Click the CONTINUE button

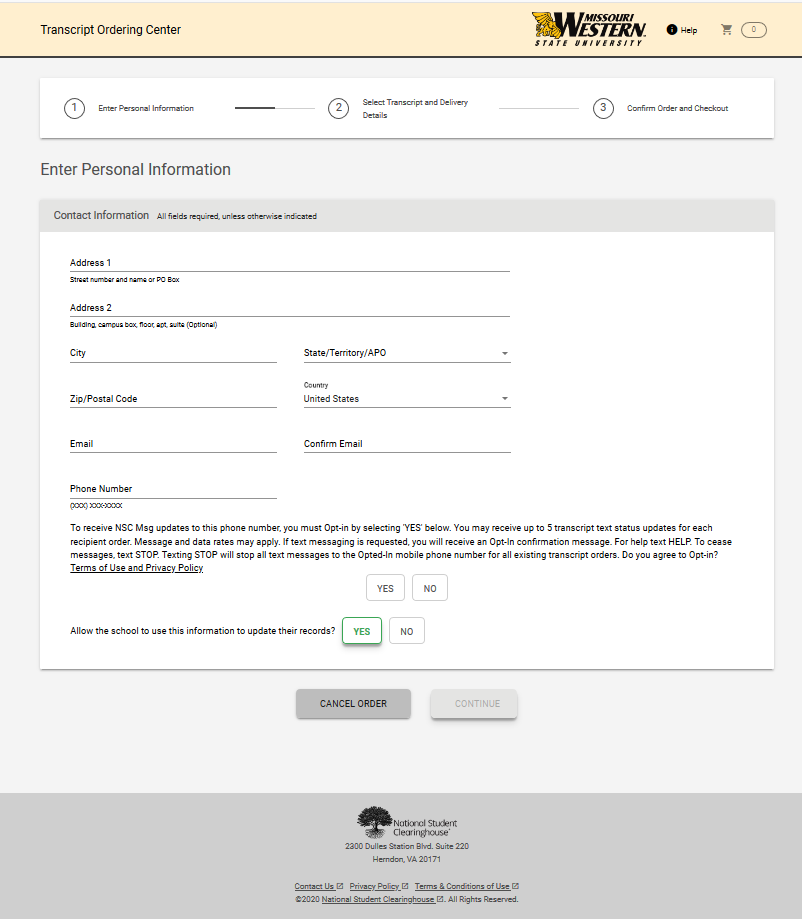click(474, 703)
